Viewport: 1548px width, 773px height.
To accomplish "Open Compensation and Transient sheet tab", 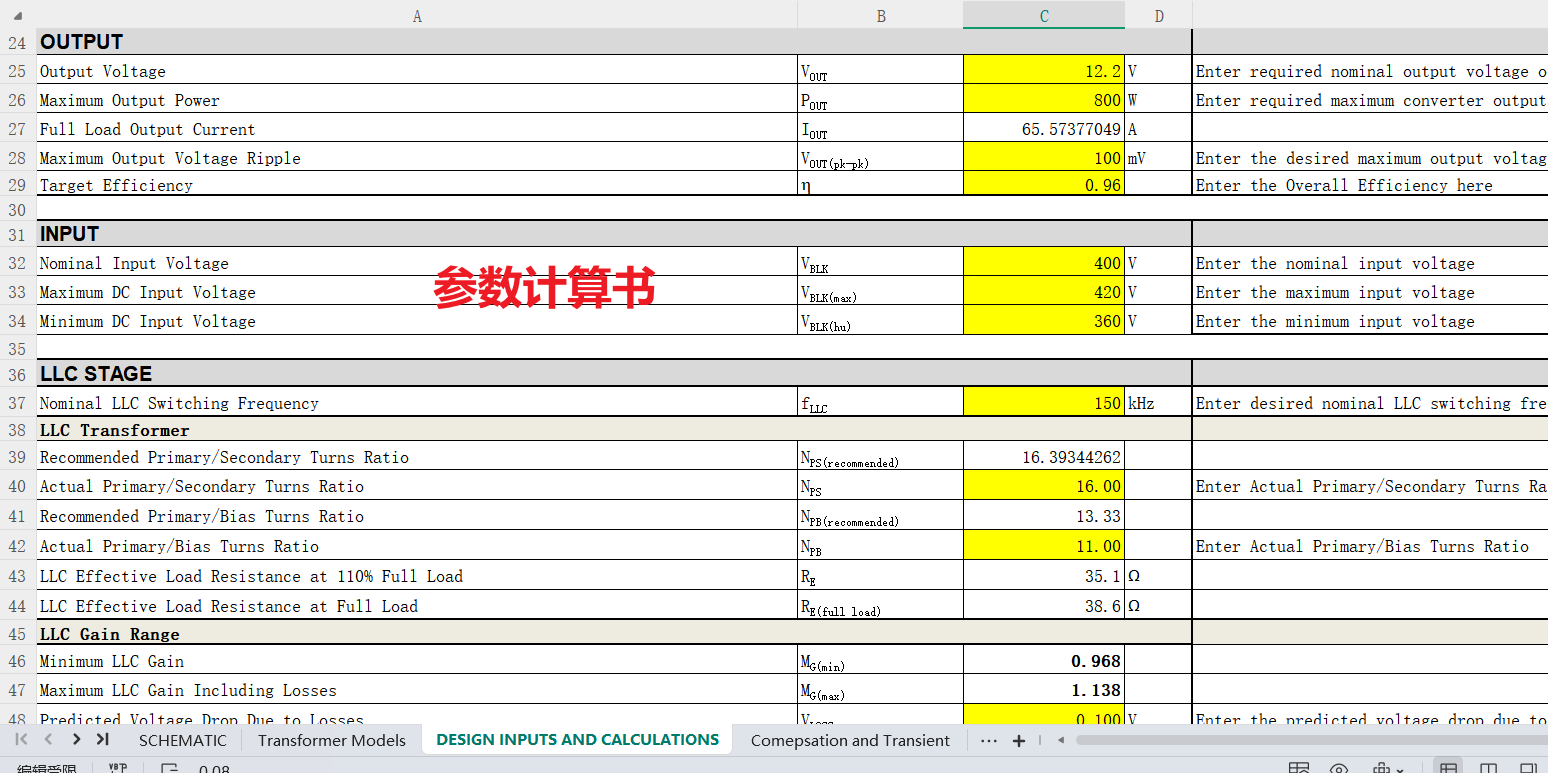I will [x=850, y=741].
